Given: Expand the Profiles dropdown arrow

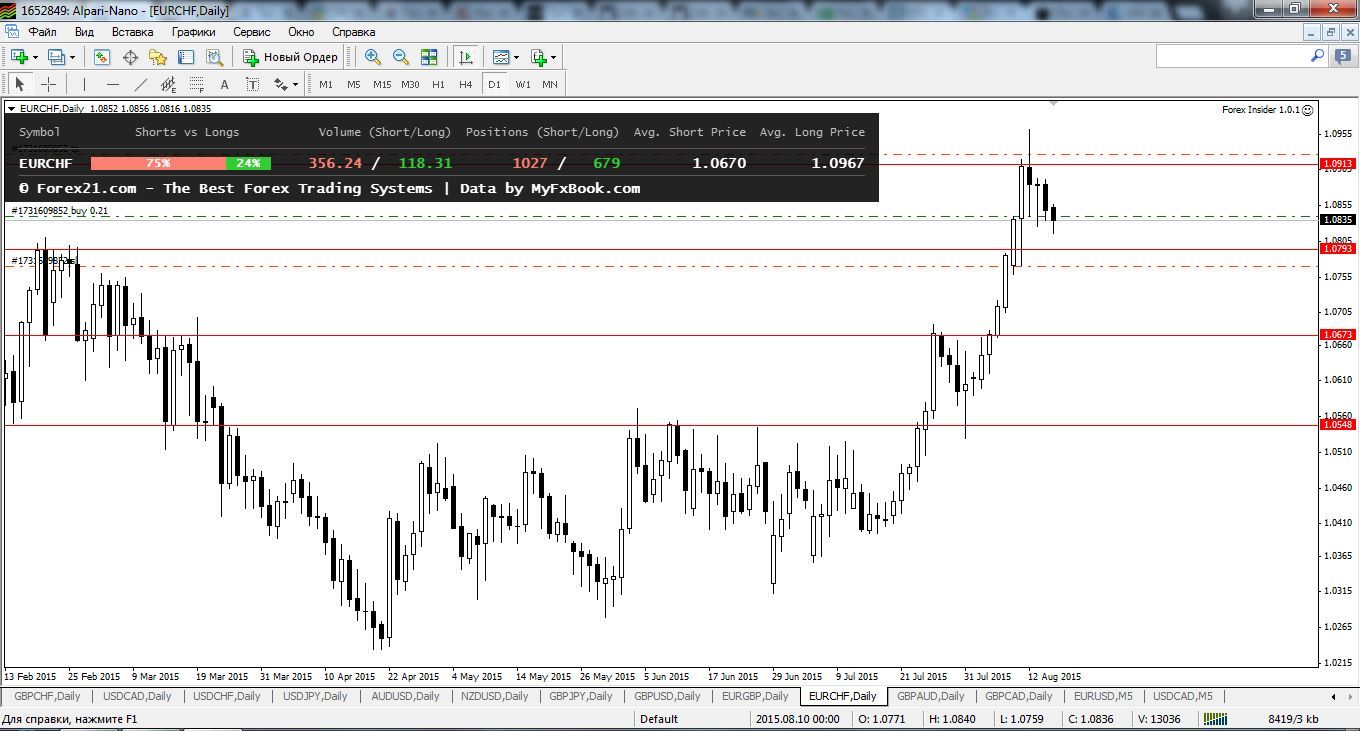Looking at the screenshot, I should tap(72, 57).
